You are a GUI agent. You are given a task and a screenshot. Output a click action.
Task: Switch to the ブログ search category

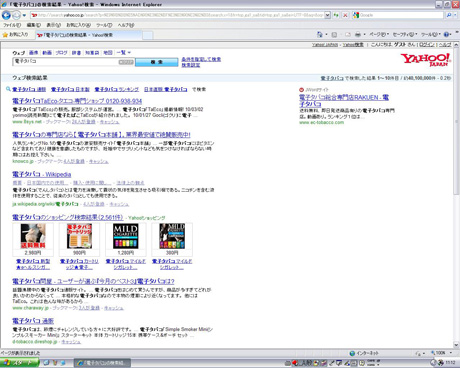61,53
